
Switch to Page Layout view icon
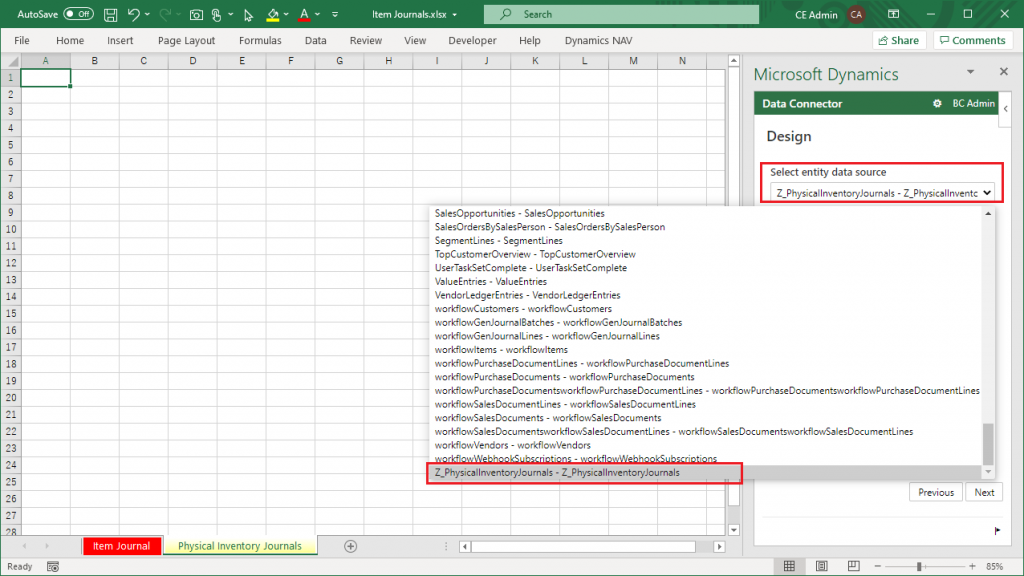[x=822, y=566]
